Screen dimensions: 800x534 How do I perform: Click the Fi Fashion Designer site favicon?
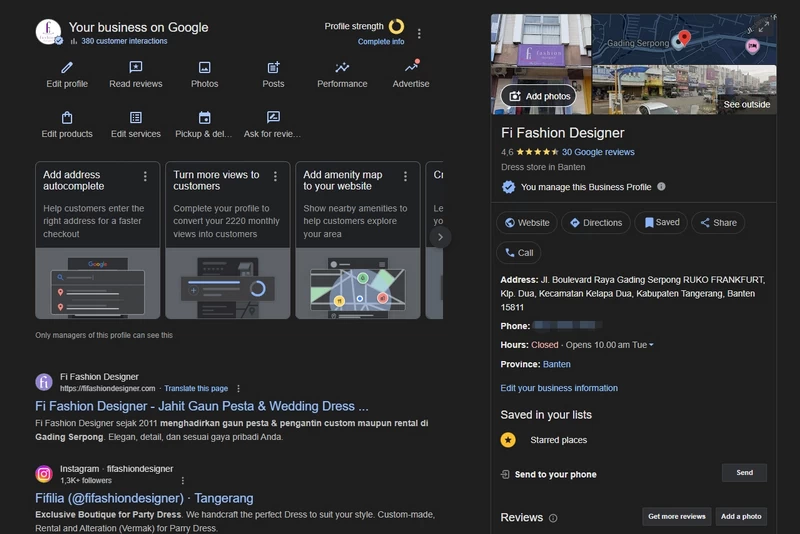(x=44, y=382)
